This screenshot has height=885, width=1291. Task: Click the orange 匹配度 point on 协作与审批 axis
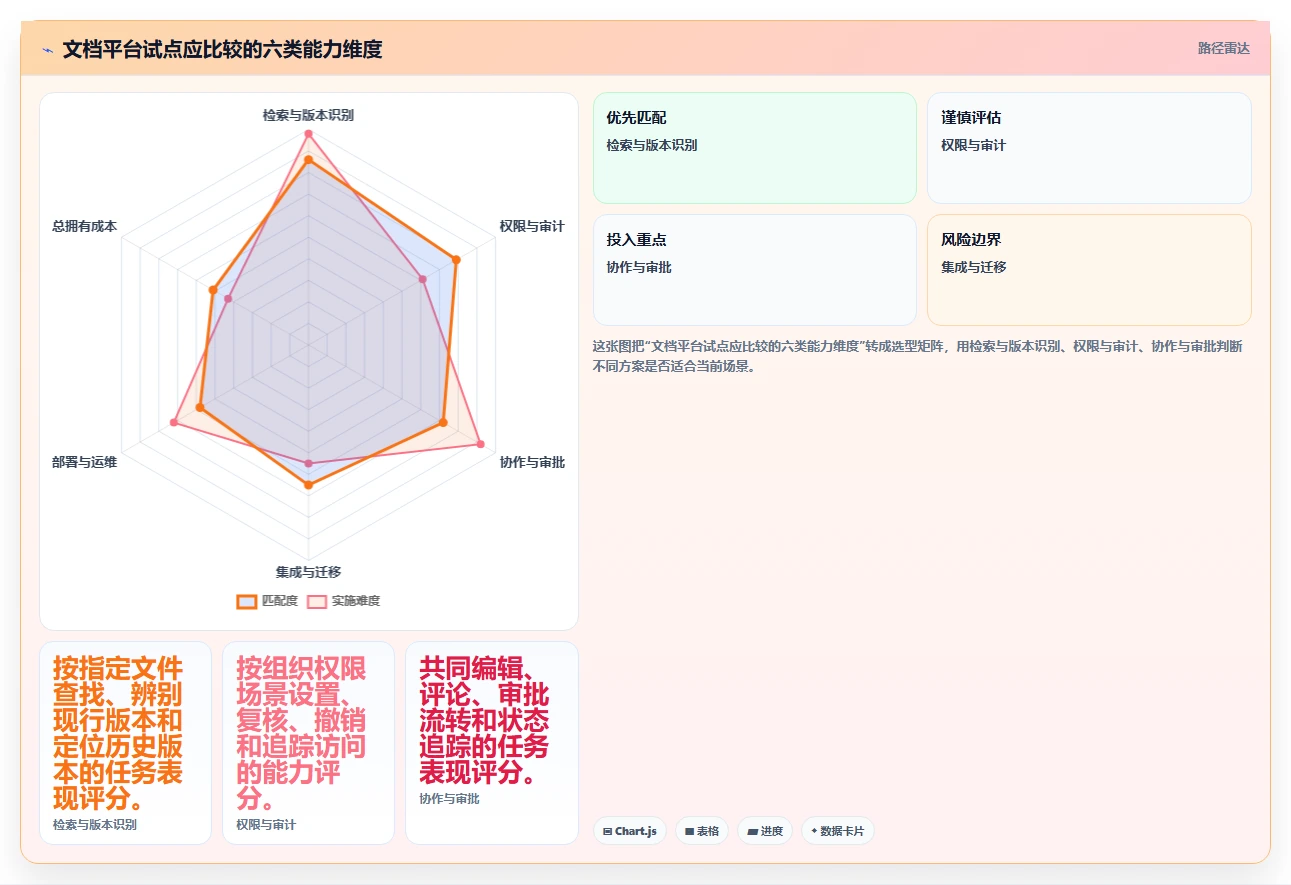(443, 422)
